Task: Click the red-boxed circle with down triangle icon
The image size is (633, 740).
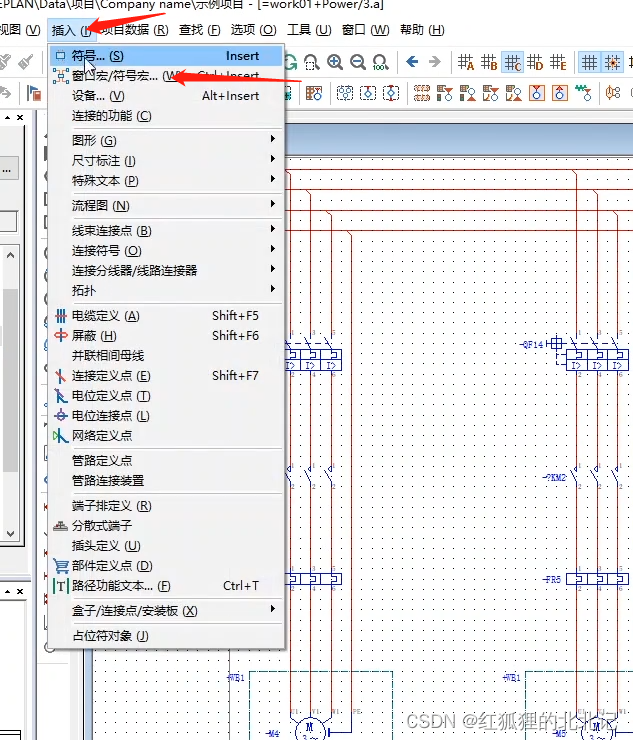Action: [537, 93]
